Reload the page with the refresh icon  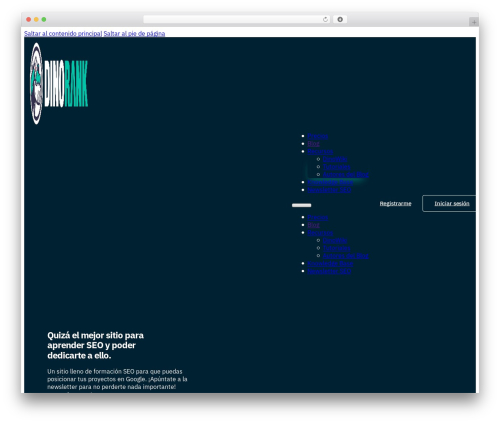325,20
